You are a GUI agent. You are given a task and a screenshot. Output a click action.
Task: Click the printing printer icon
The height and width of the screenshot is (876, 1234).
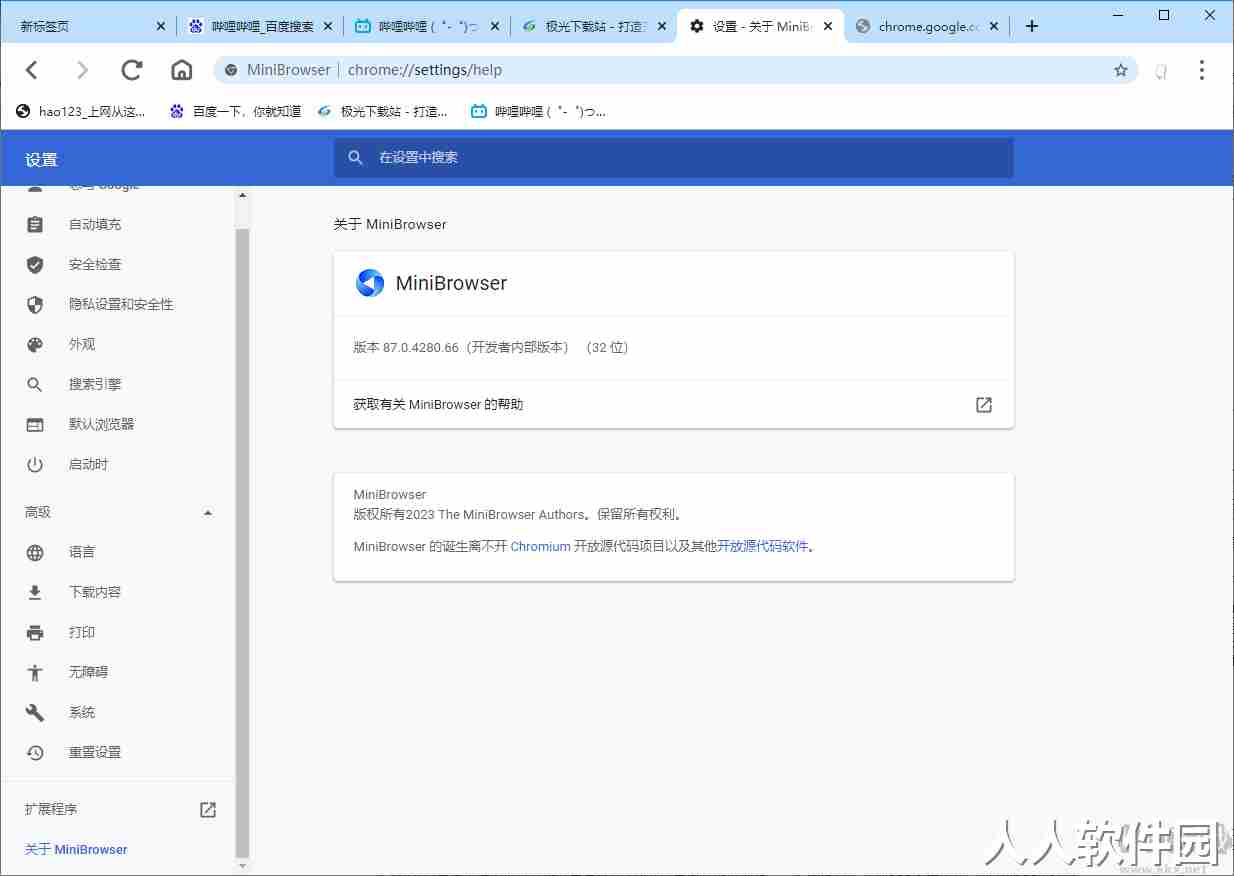pyautogui.click(x=35, y=632)
